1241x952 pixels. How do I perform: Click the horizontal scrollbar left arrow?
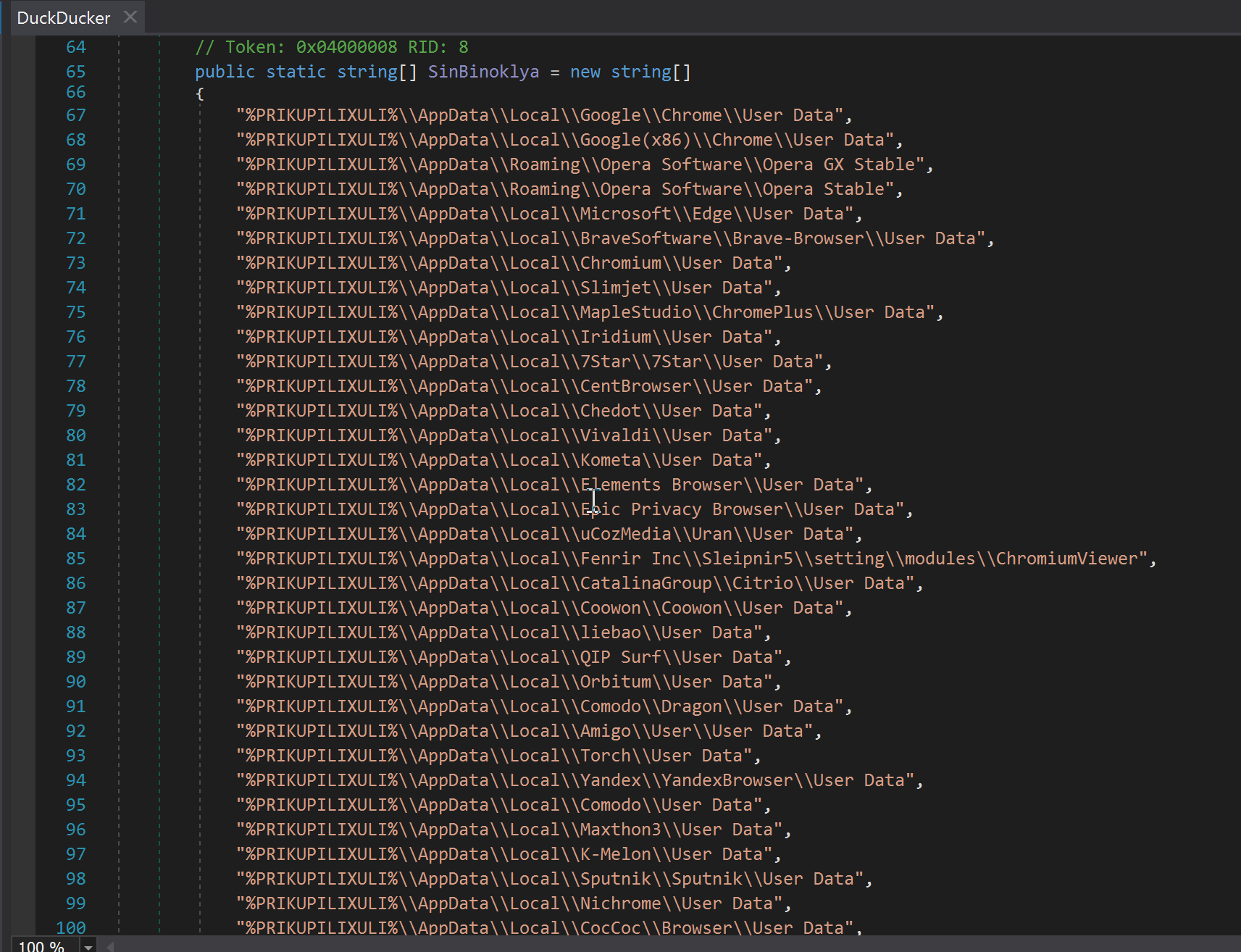point(109,945)
